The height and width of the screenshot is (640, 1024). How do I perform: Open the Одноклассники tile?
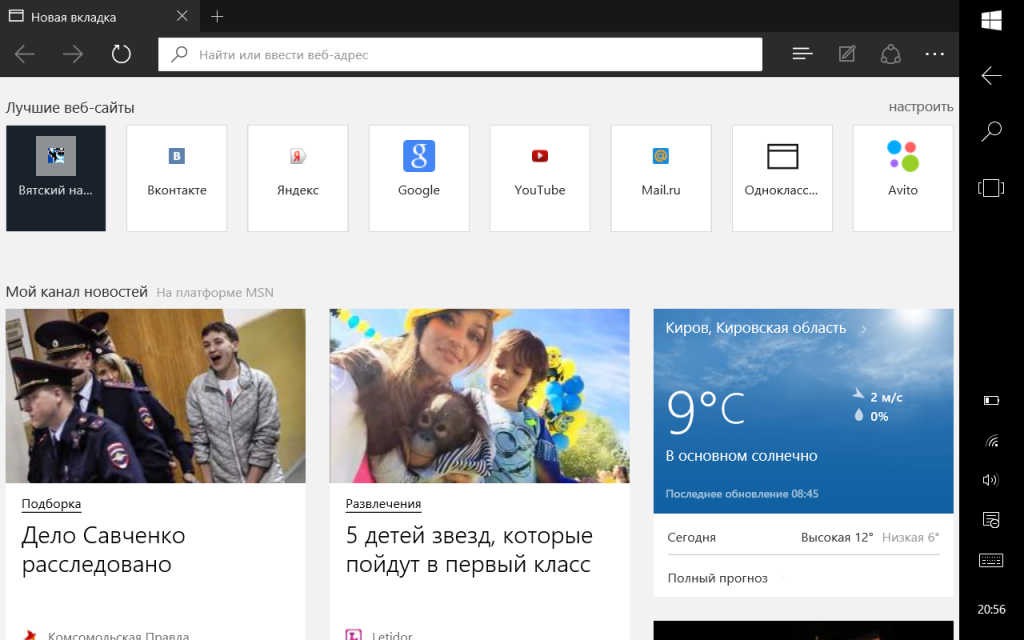click(x=782, y=178)
